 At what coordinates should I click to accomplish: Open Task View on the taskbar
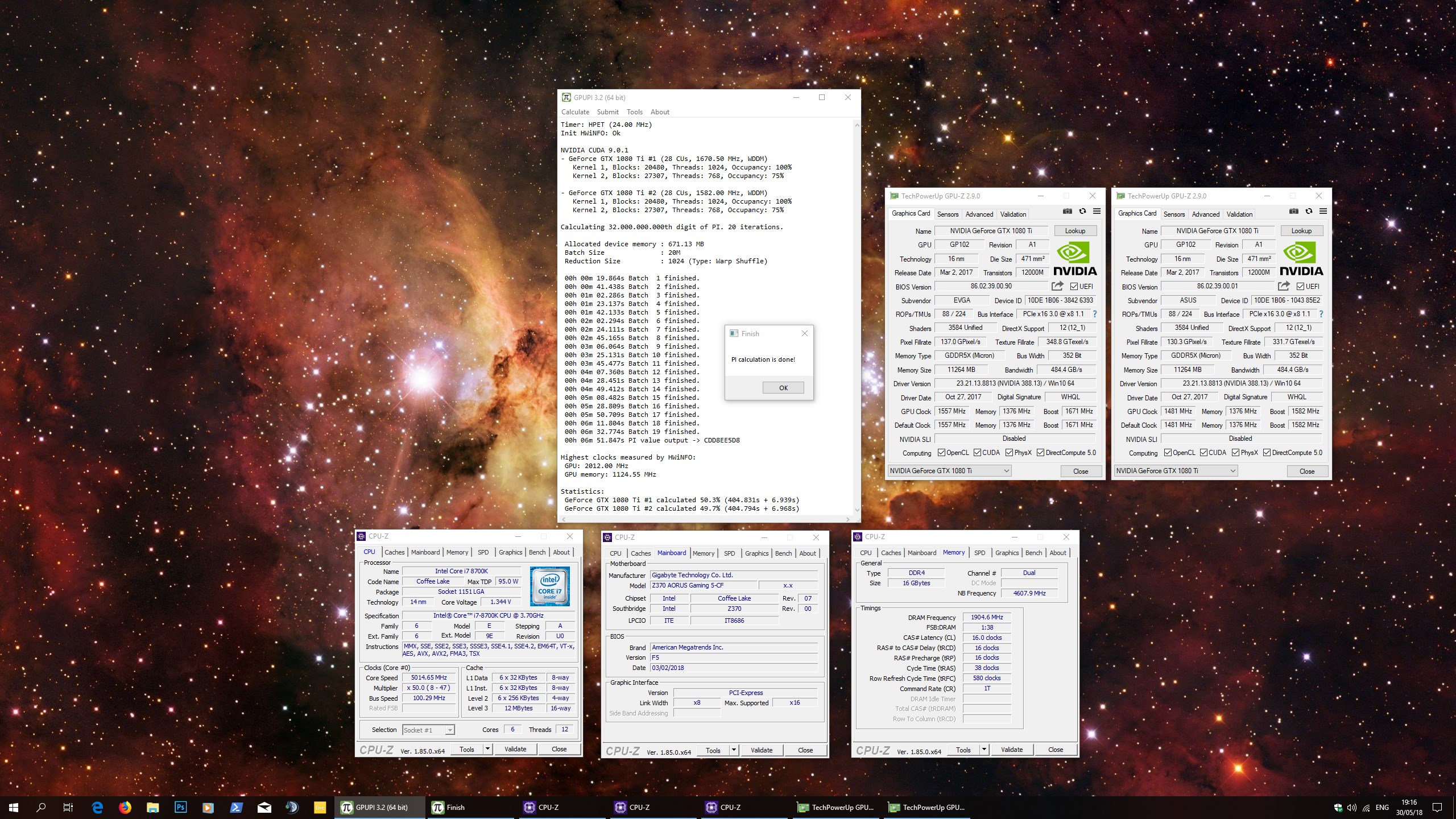[68, 807]
